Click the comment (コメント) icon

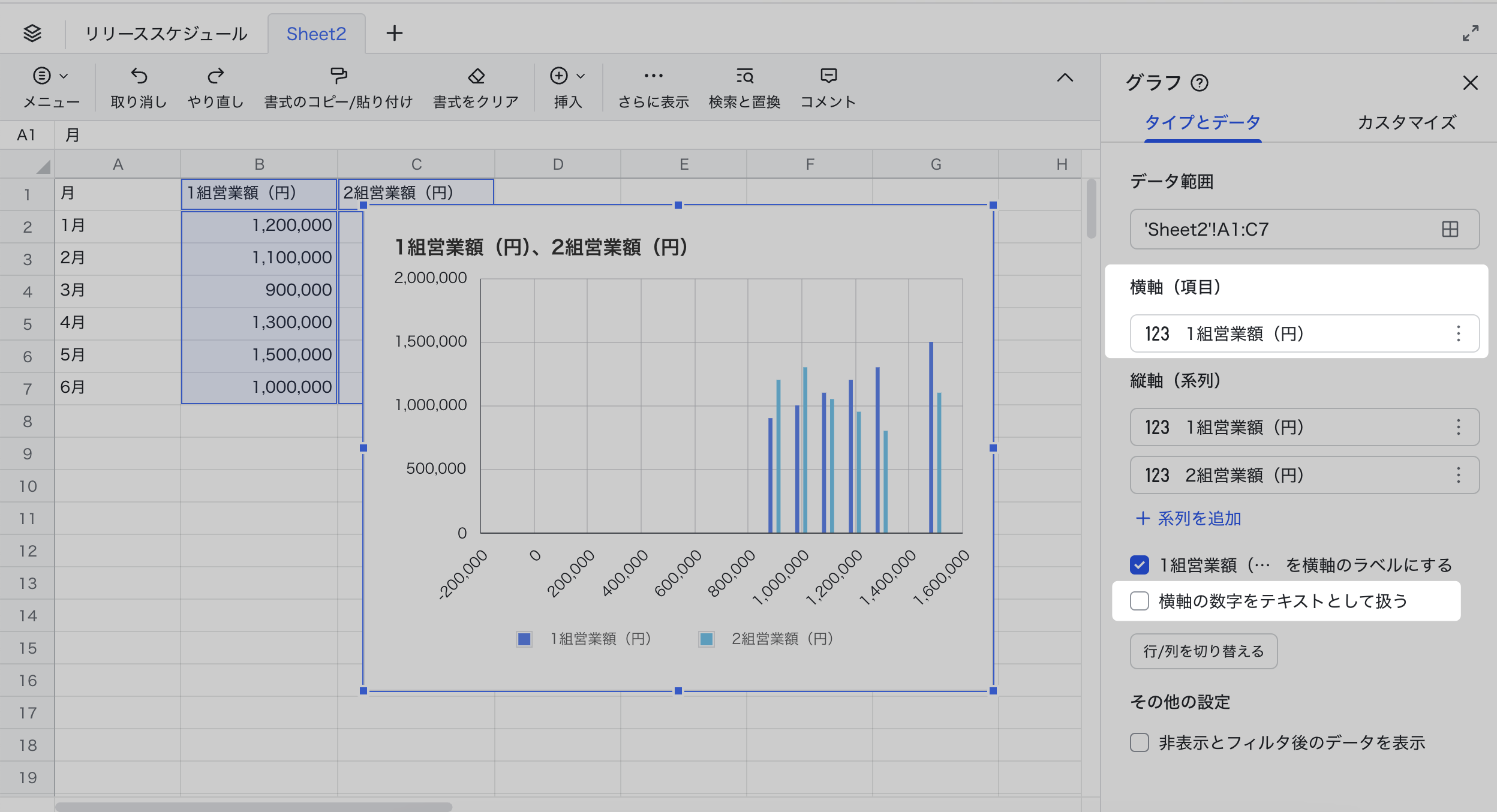[x=828, y=76]
